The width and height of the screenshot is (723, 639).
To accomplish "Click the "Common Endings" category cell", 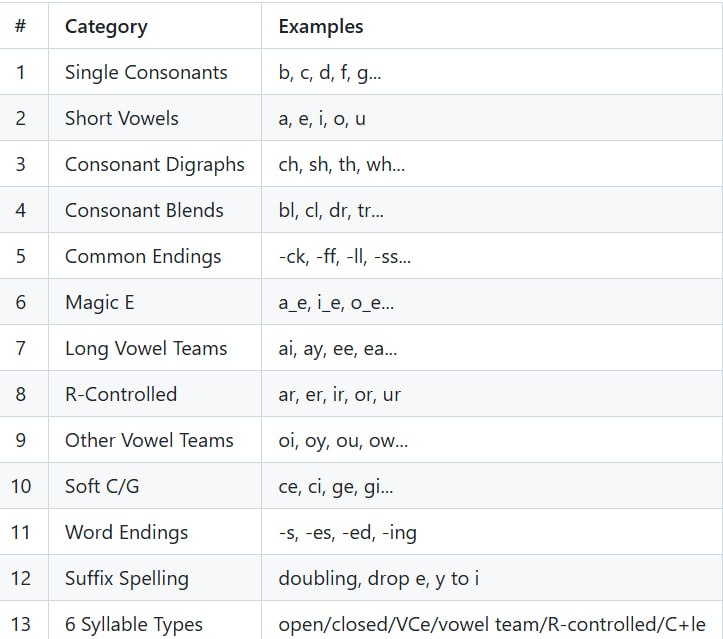I will [143, 257].
